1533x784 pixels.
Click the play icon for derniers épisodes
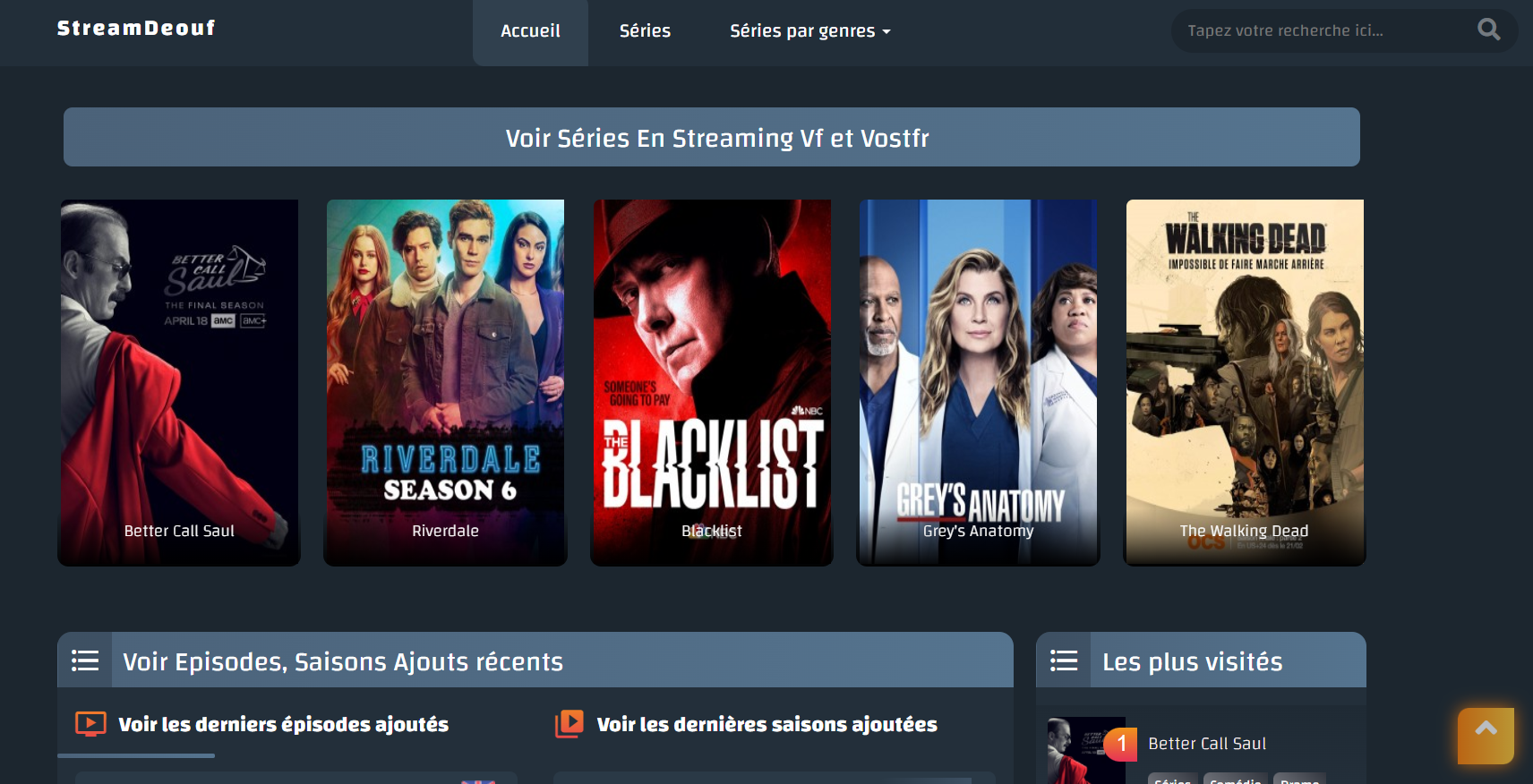pos(90,723)
